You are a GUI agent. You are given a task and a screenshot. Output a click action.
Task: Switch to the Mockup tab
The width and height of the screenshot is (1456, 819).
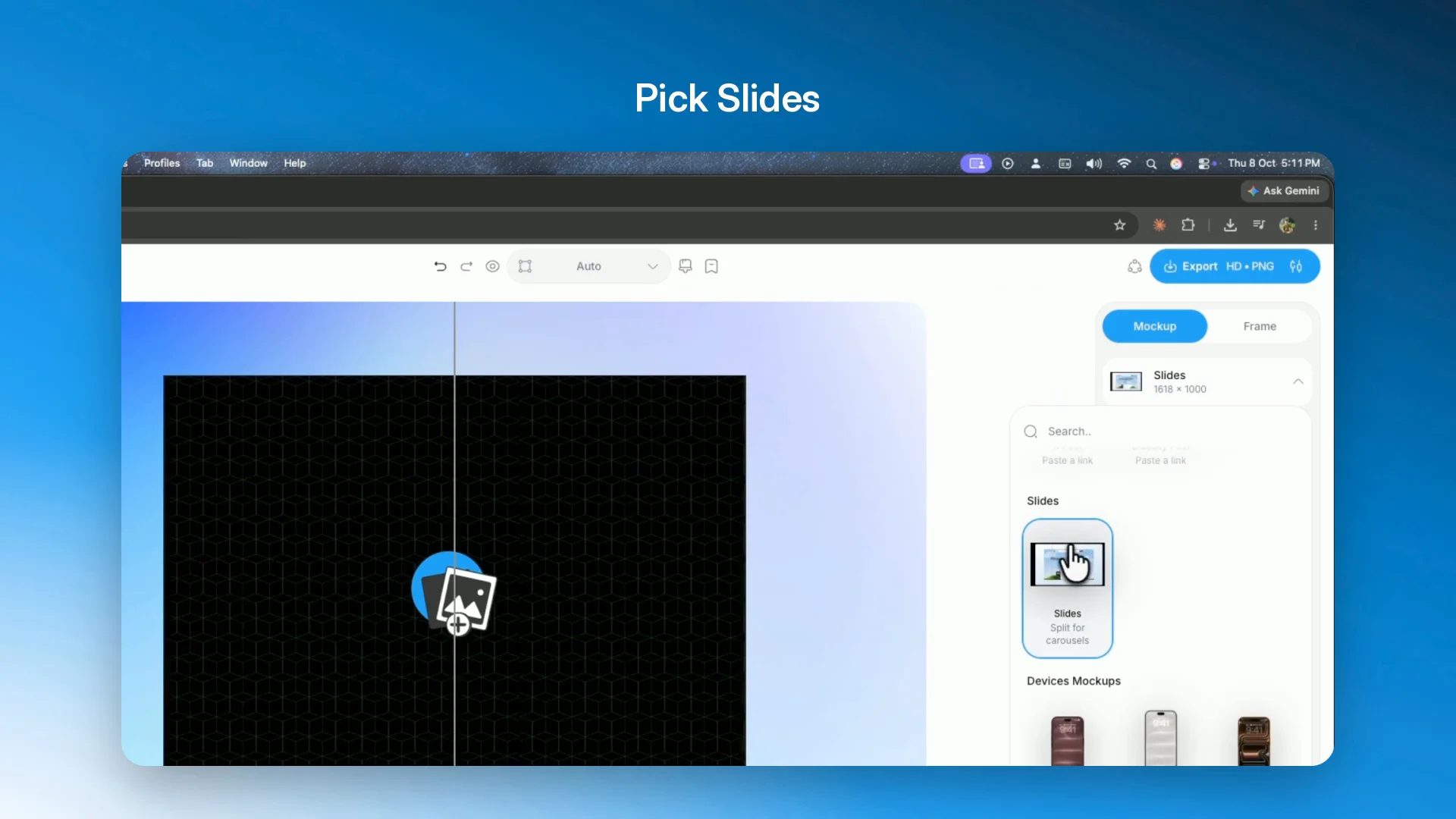click(x=1154, y=326)
